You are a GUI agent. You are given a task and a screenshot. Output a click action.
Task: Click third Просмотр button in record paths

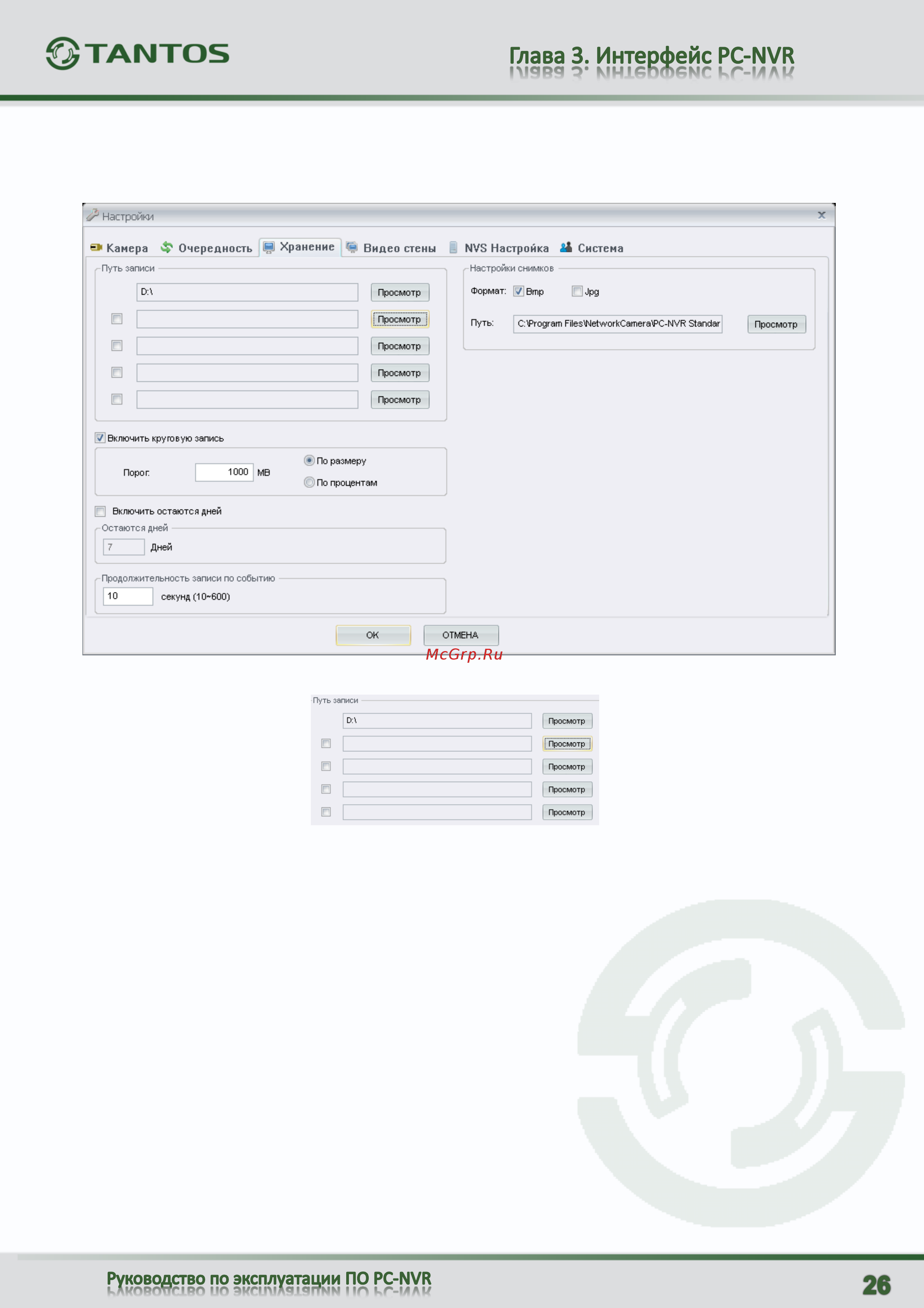coord(400,346)
